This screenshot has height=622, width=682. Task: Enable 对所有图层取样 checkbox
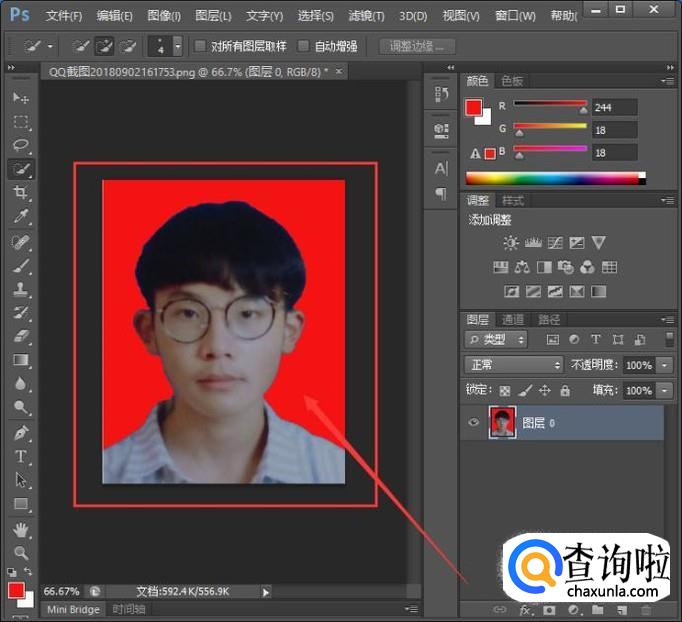pos(200,46)
